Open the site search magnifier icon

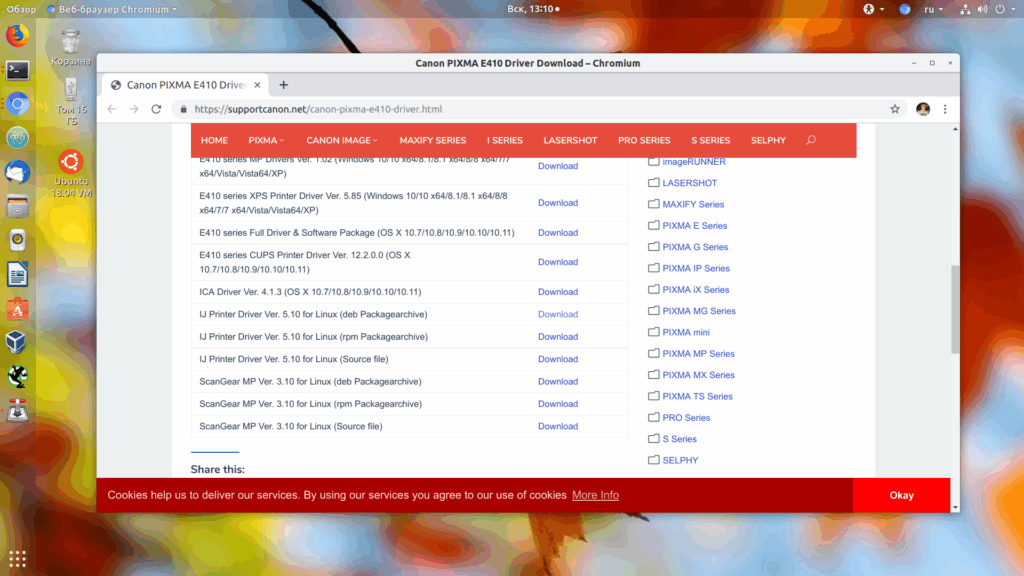(x=811, y=140)
